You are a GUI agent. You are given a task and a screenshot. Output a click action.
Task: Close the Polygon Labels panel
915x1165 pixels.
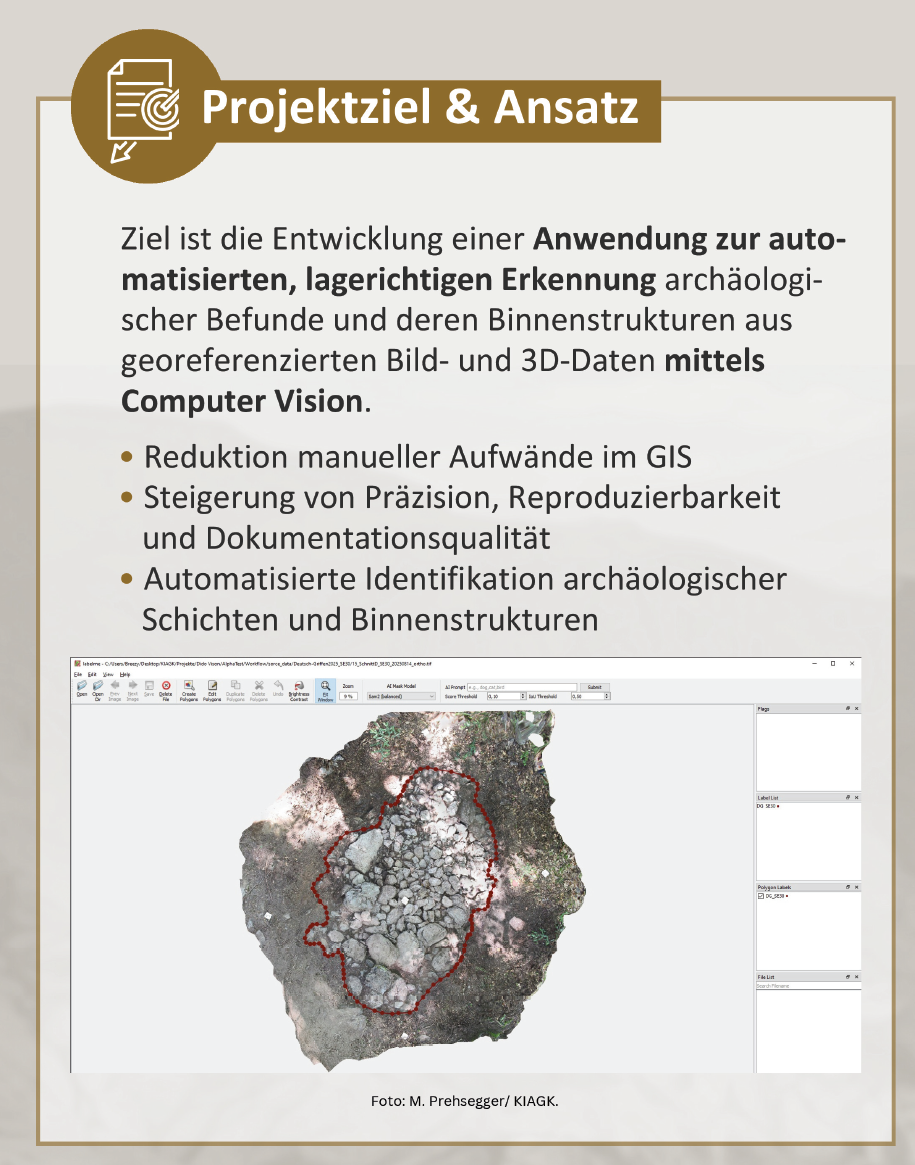click(856, 887)
